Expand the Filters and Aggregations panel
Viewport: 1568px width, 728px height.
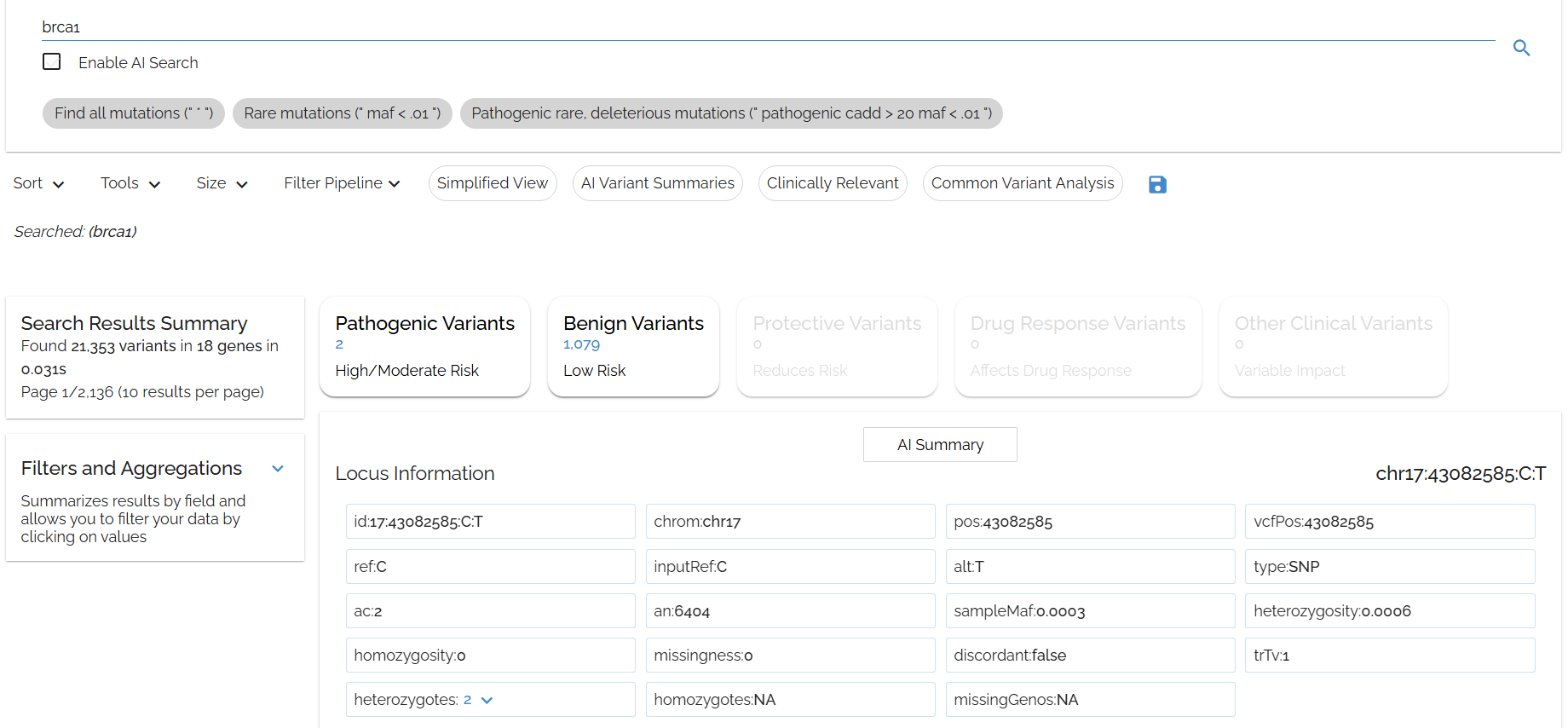click(x=278, y=469)
